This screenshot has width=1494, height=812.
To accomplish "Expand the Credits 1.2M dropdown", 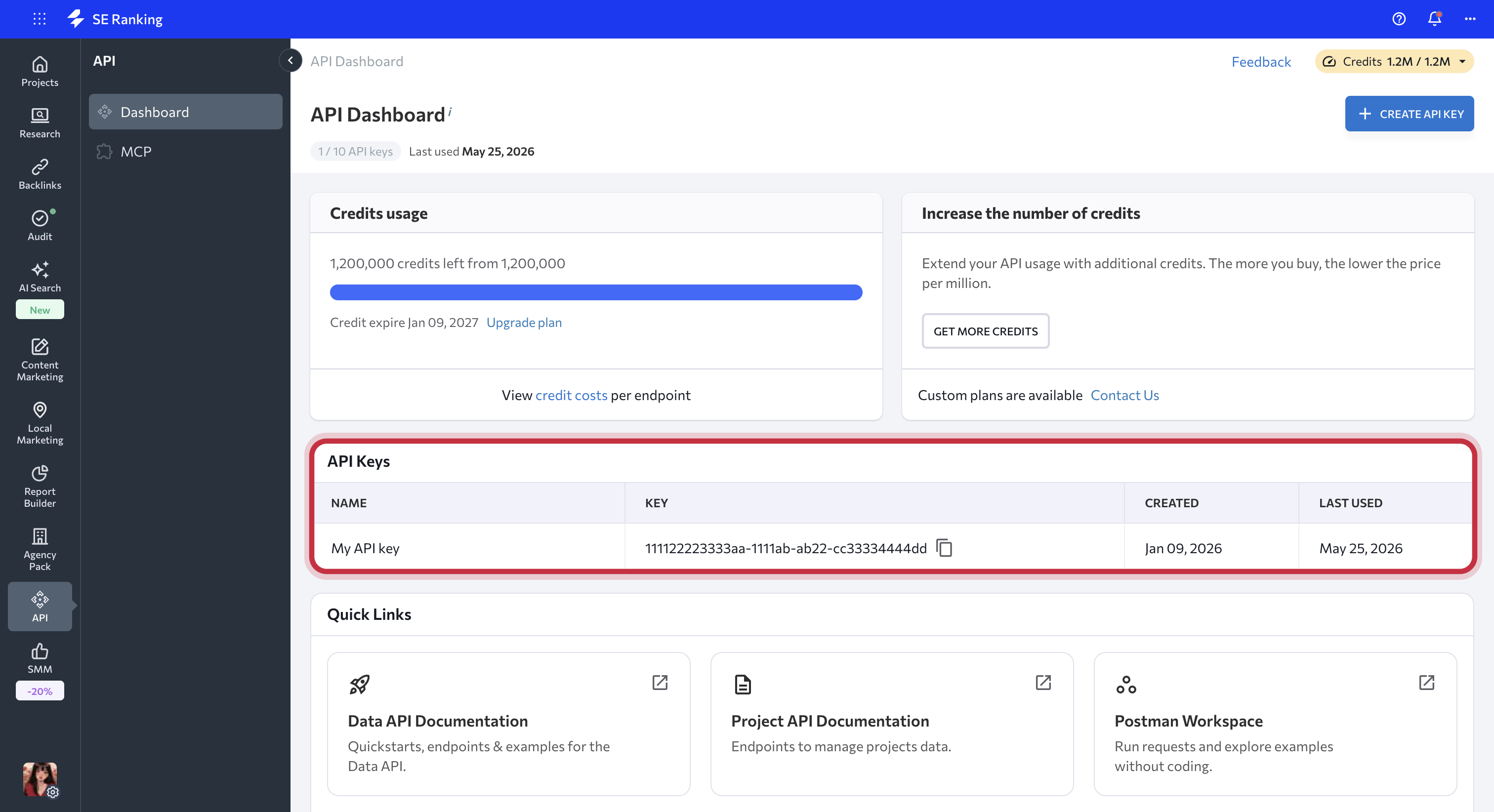I will (1394, 61).
